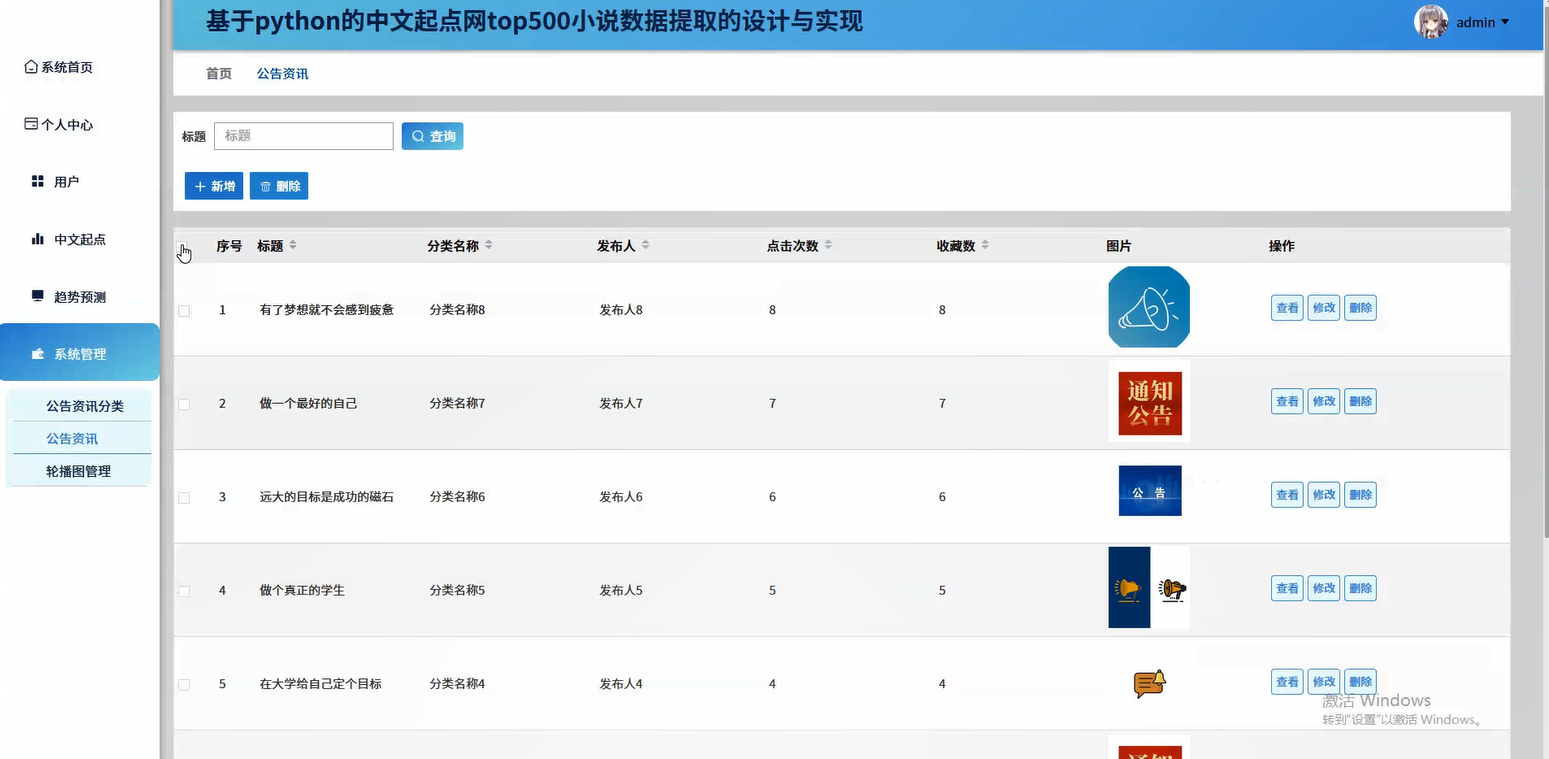Screen dimensions: 1549x759
Task: Click 删除 for 有了梦想就不会感到疲惫
Action: click(1361, 308)
